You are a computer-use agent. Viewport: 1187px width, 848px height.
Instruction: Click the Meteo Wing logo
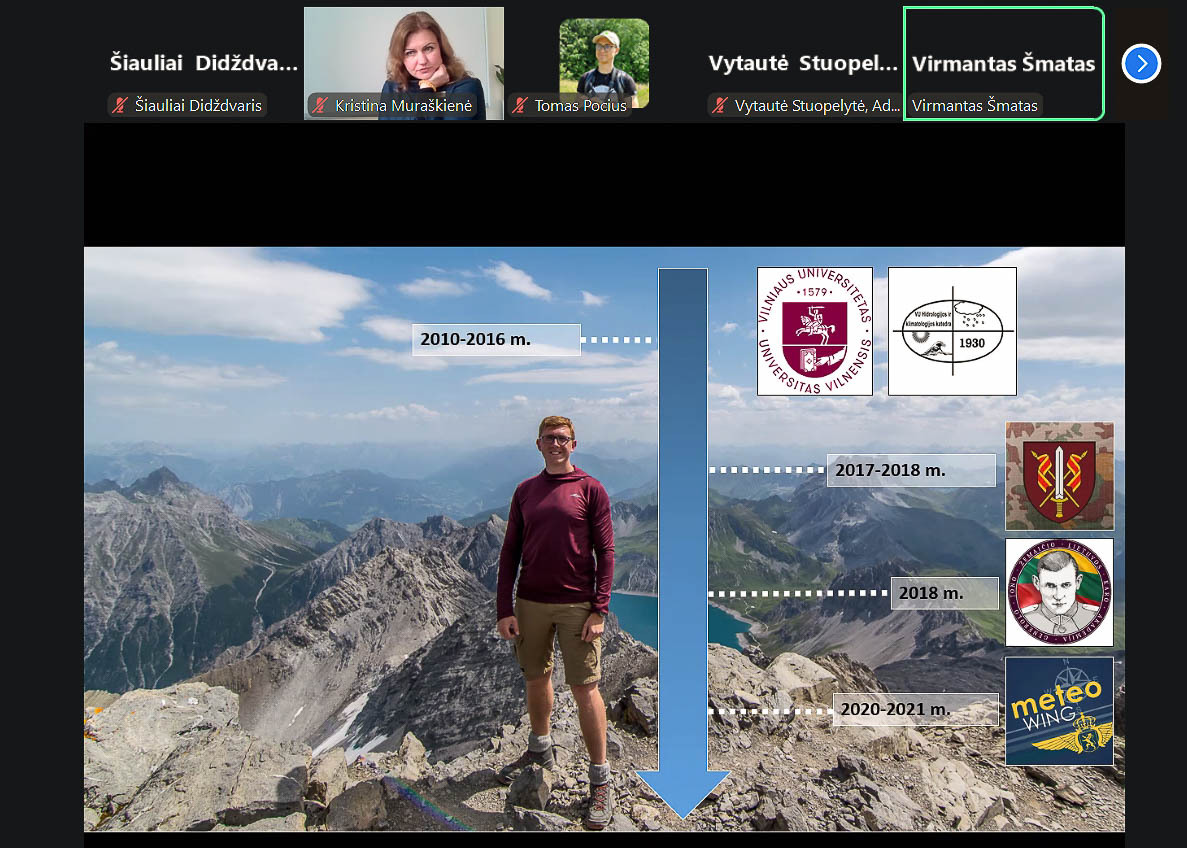tap(1059, 711)
